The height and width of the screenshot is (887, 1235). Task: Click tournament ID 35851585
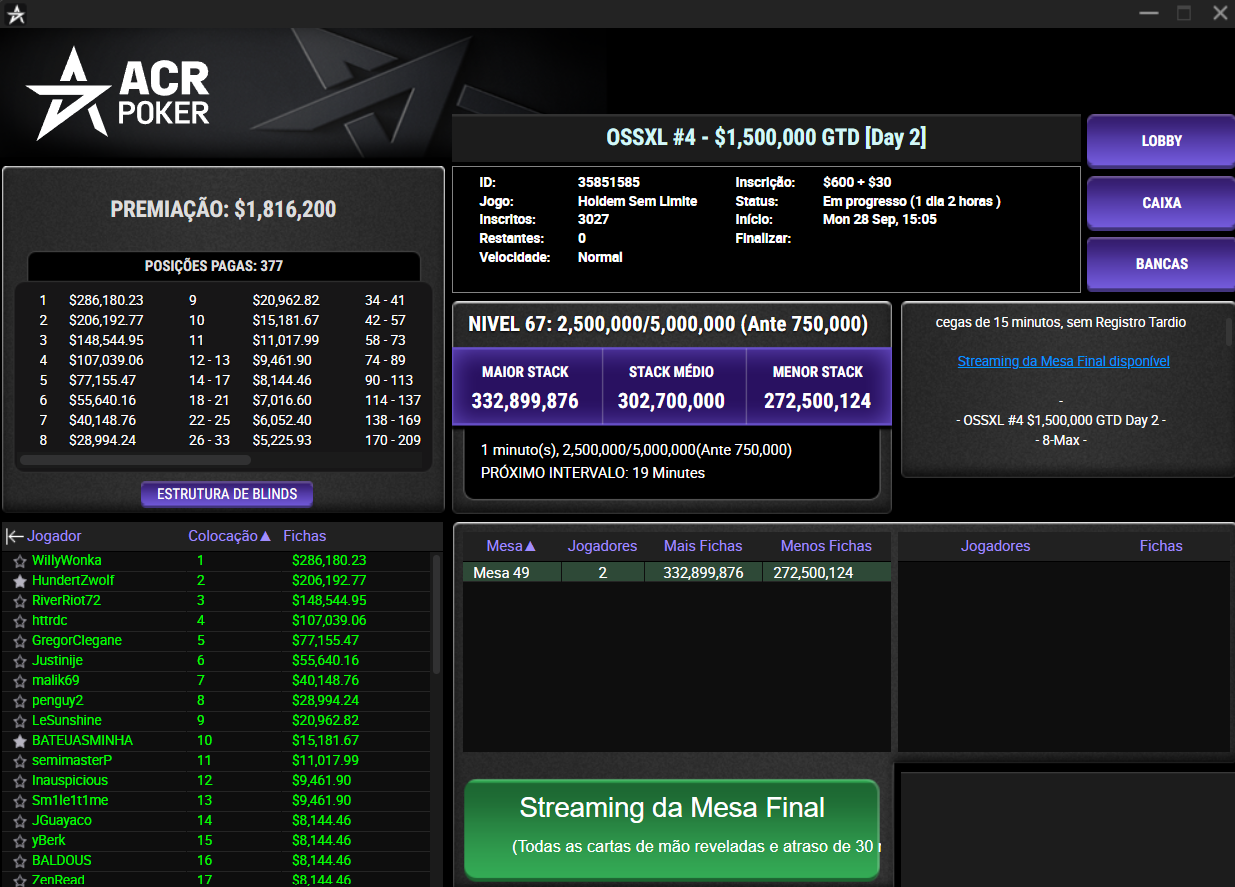pos(609,183)
